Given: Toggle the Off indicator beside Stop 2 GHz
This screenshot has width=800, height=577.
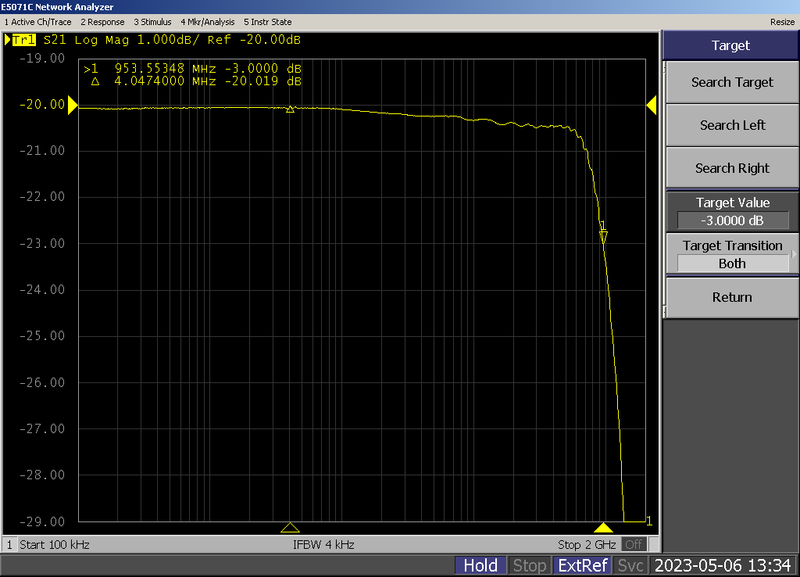Looking at the screenshot, I should point(632,544).
